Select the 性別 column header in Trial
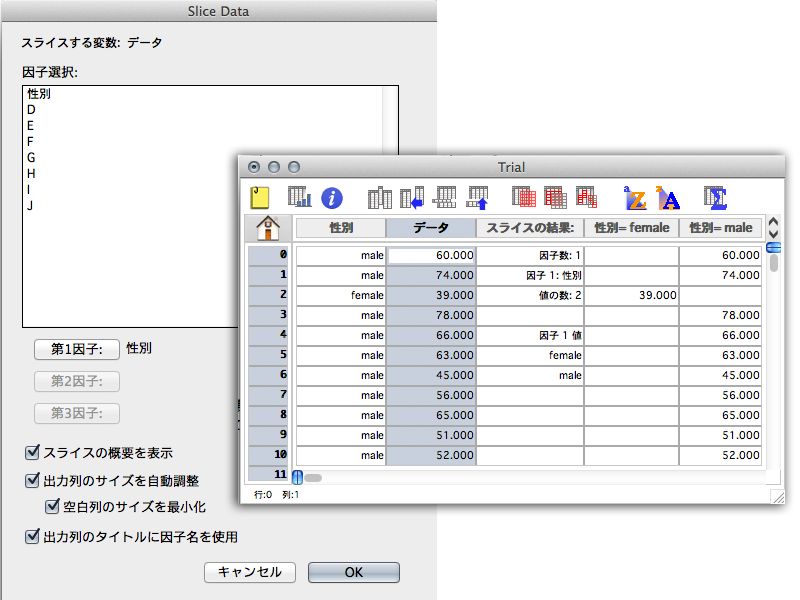Screen dimensions: 800x600 [341, 228]
